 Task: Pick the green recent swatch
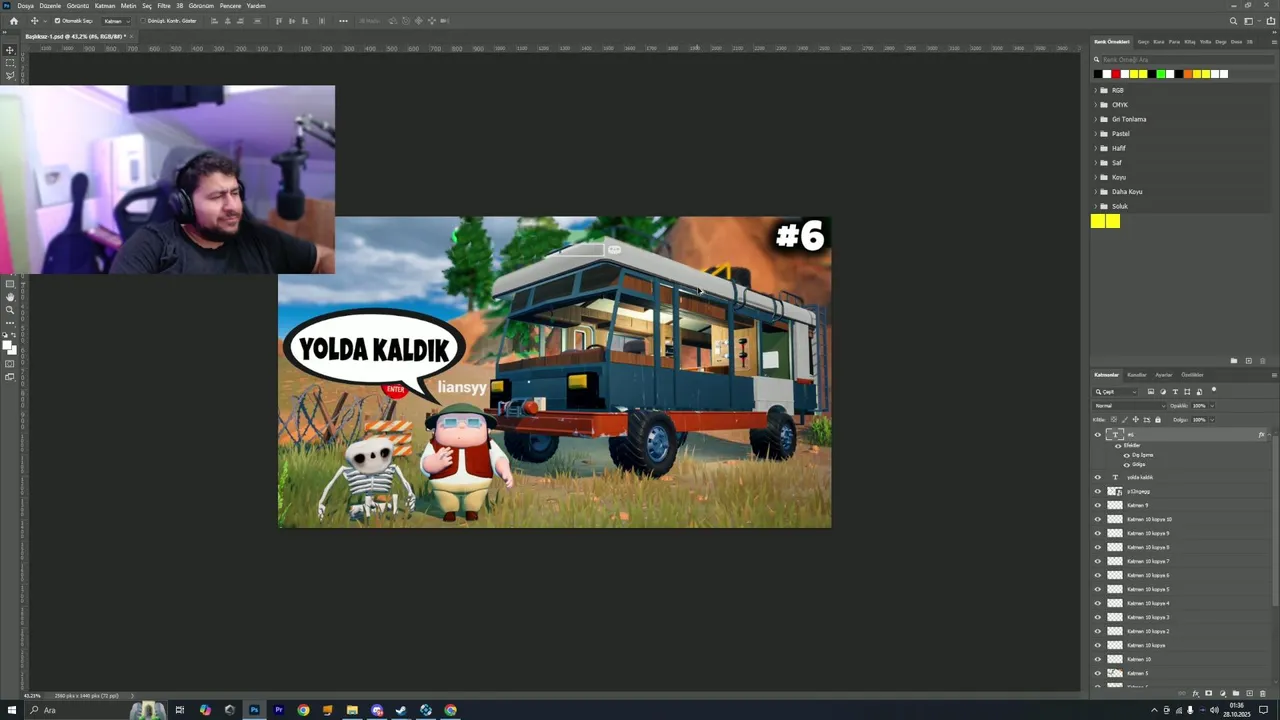pyautogui.click(x=1161, y=74)
